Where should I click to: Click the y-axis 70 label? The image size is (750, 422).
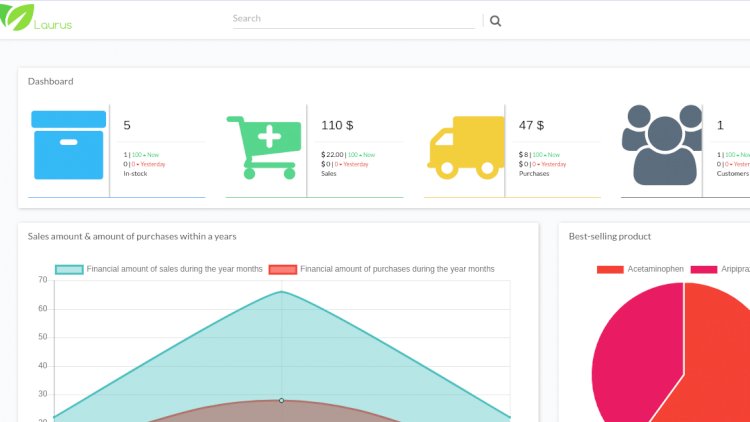coord(43,280)
